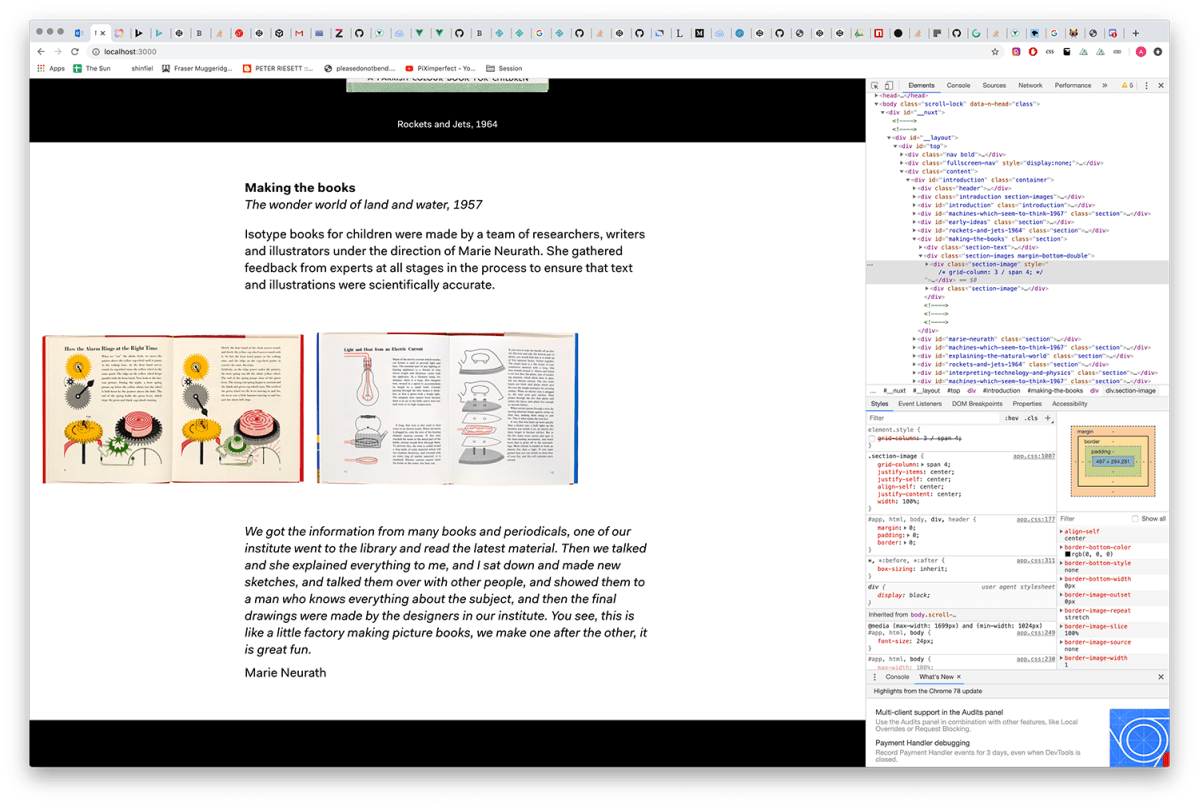This screenshot has width=1199, height=806.
Task: Open DevTools more options menu (three dots)
Action: [1146, 86]
